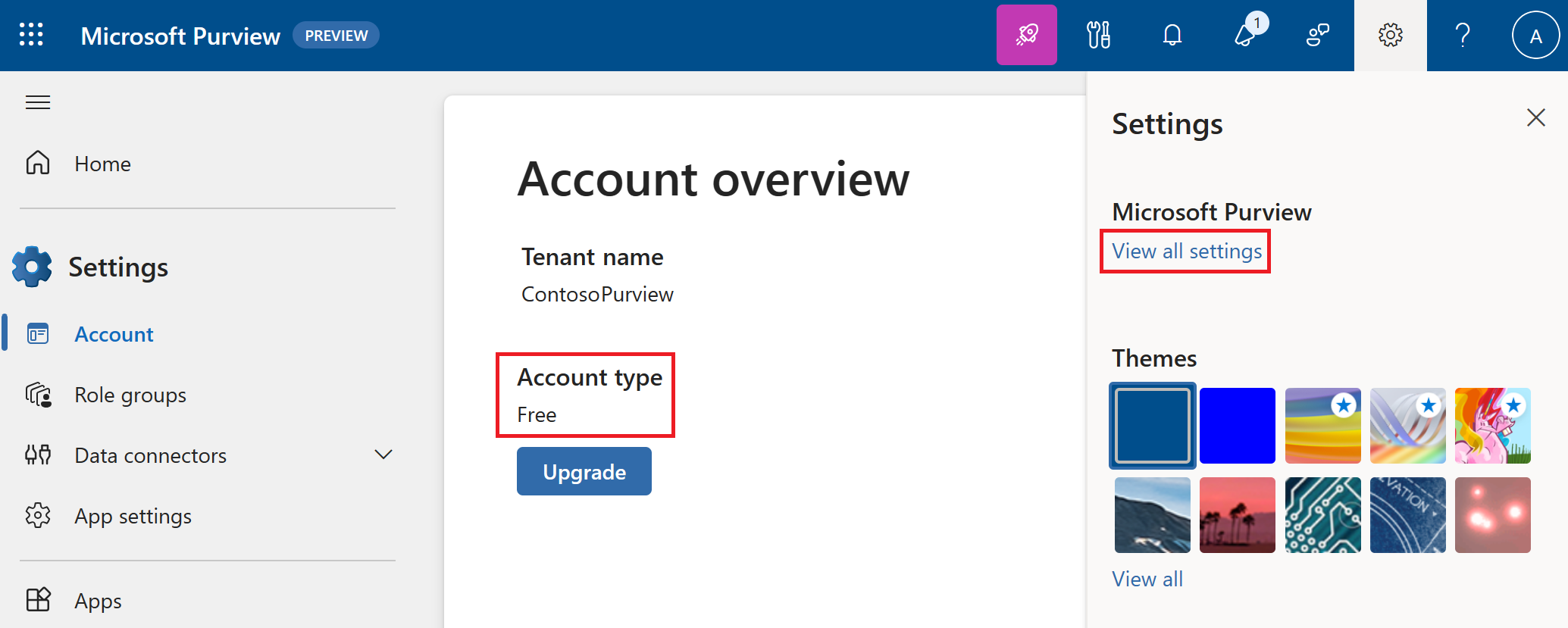Click the Home house icon
The image size is (1568, 628).
(x=38, y=163)
